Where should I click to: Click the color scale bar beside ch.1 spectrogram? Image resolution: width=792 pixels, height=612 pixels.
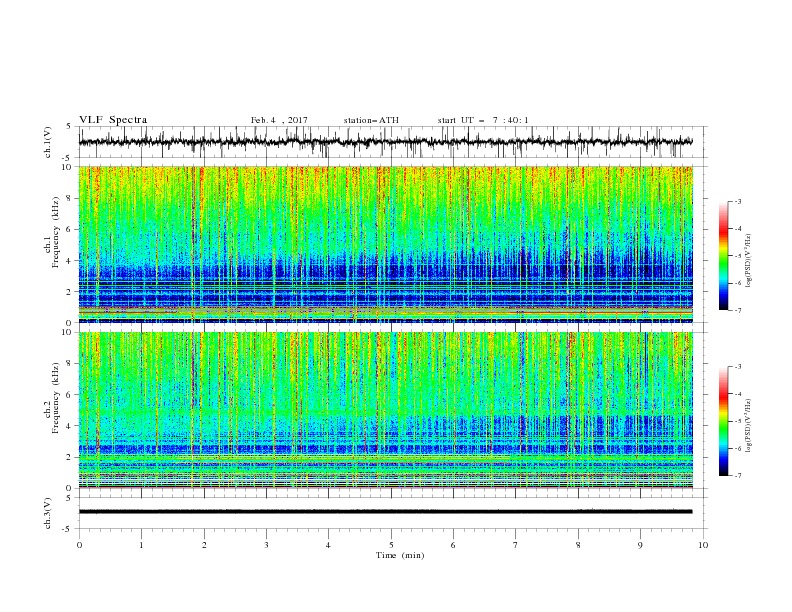(x=723, y=256)
